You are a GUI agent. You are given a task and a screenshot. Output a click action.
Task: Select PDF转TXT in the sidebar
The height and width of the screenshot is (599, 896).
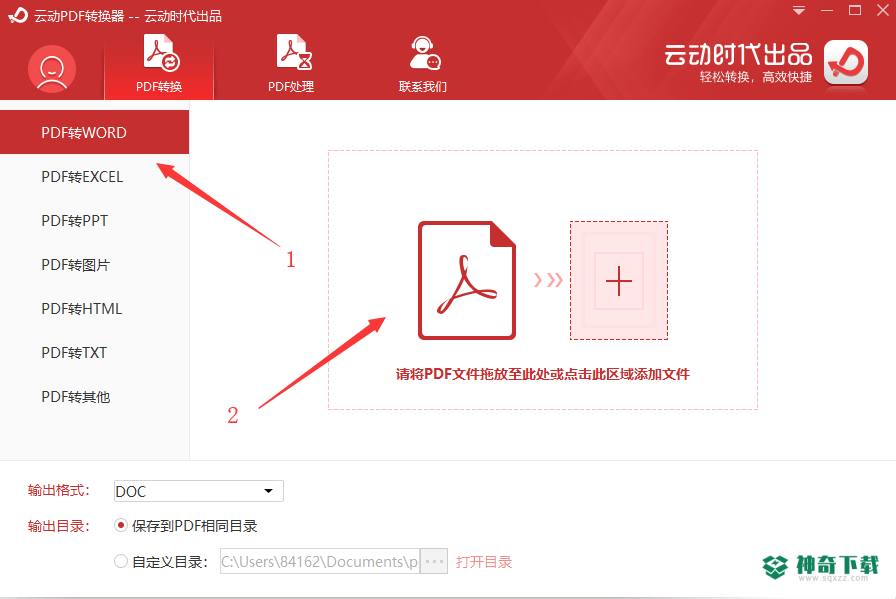coord(94,353)
